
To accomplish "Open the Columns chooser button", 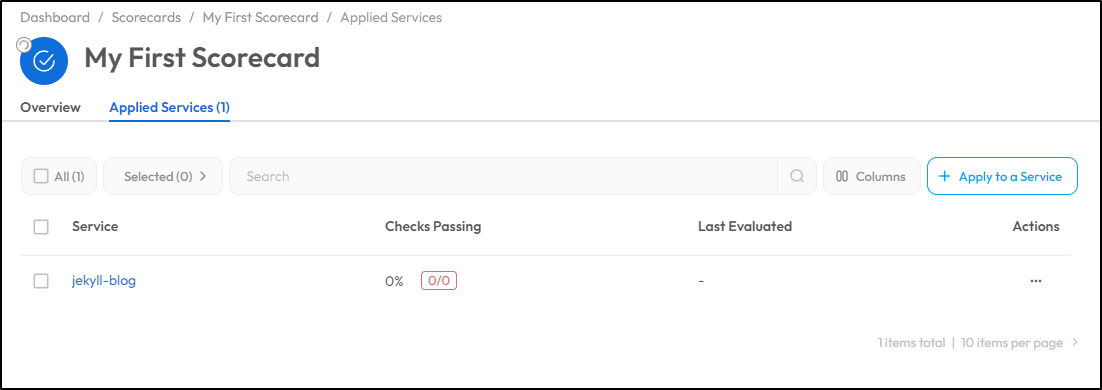I will point(871,176).
